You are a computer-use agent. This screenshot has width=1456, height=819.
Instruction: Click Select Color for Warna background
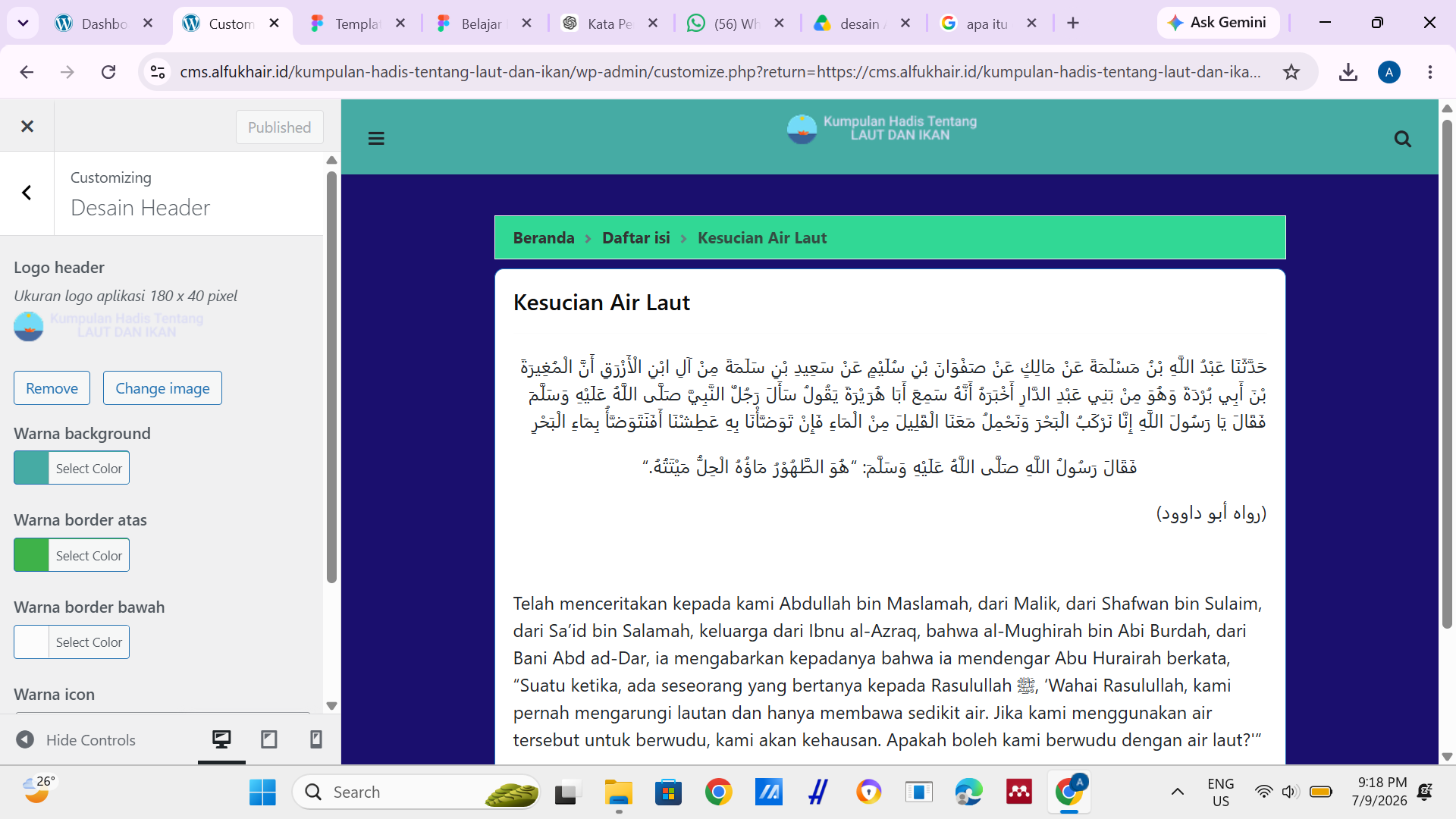89,468
